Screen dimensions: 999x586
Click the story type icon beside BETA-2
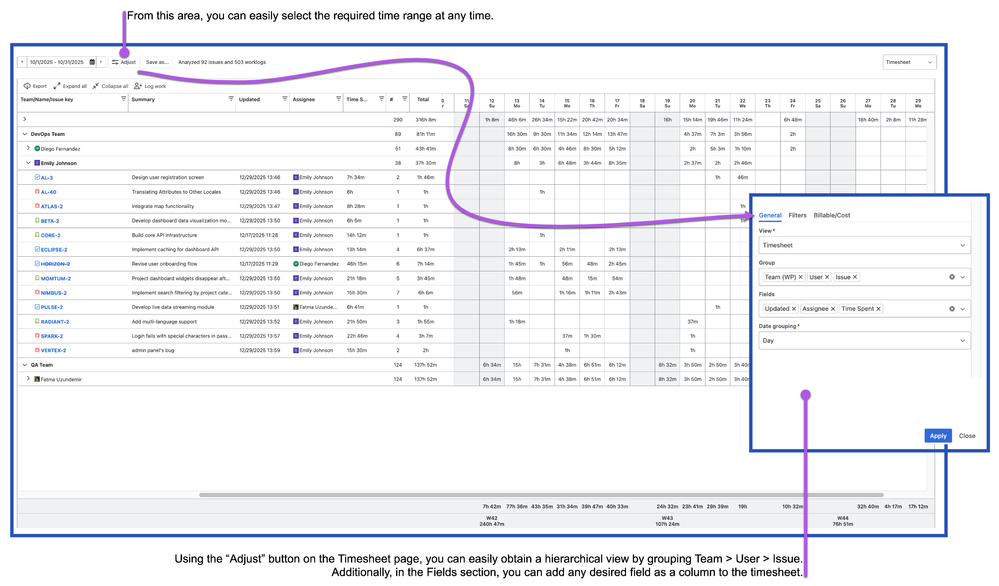click(37, 220)
